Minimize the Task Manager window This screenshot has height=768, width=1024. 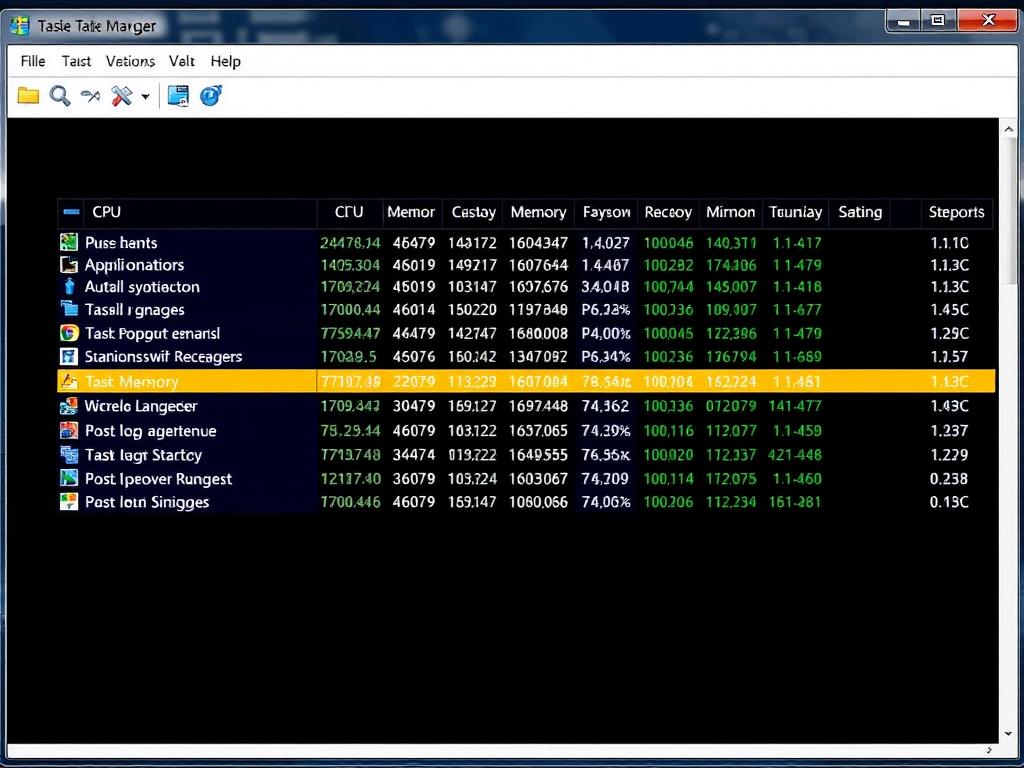pyautogui.click(x=904, y=22)
